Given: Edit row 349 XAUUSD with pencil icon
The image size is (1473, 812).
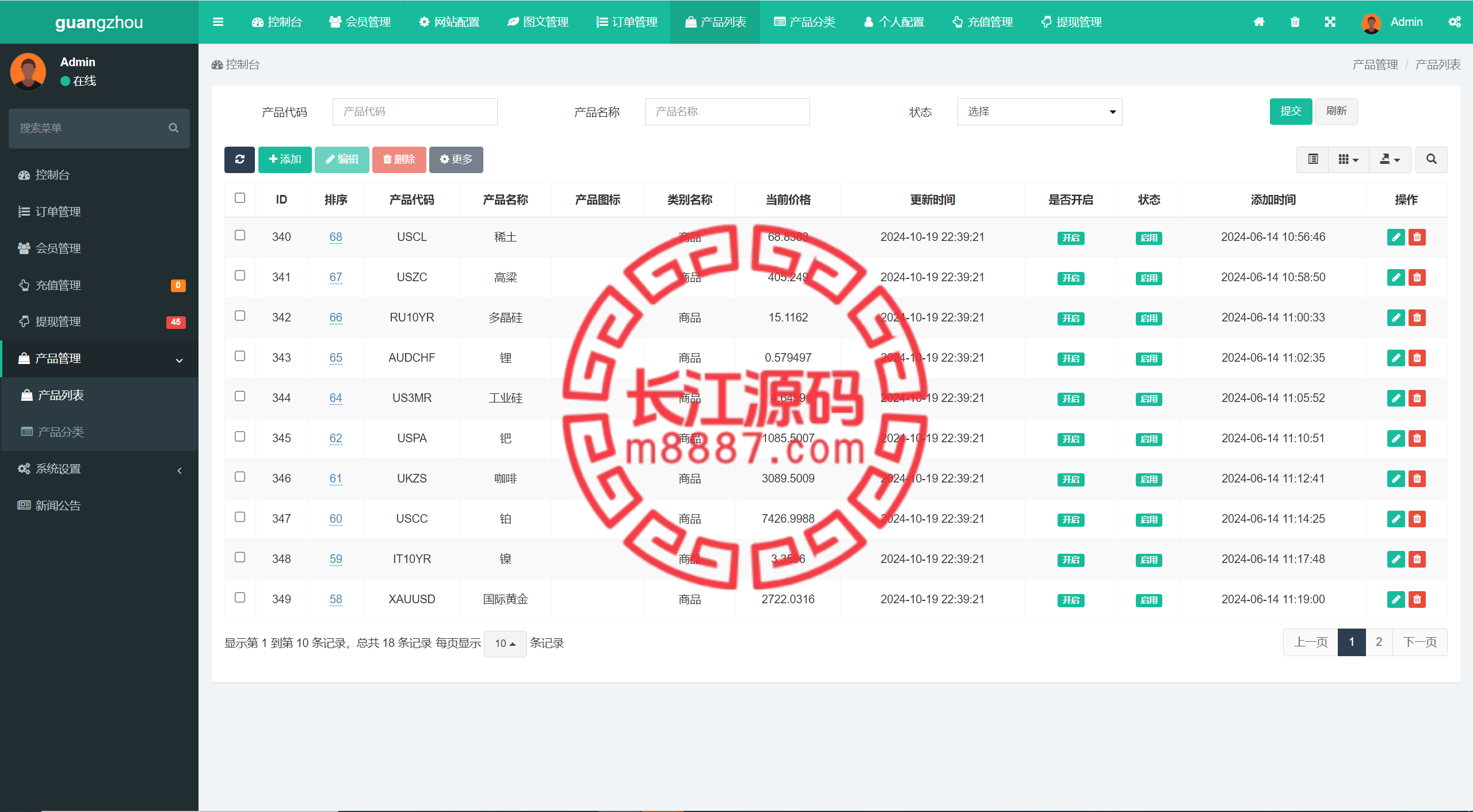Looking at the screenshot, I should pos(1396,599).
